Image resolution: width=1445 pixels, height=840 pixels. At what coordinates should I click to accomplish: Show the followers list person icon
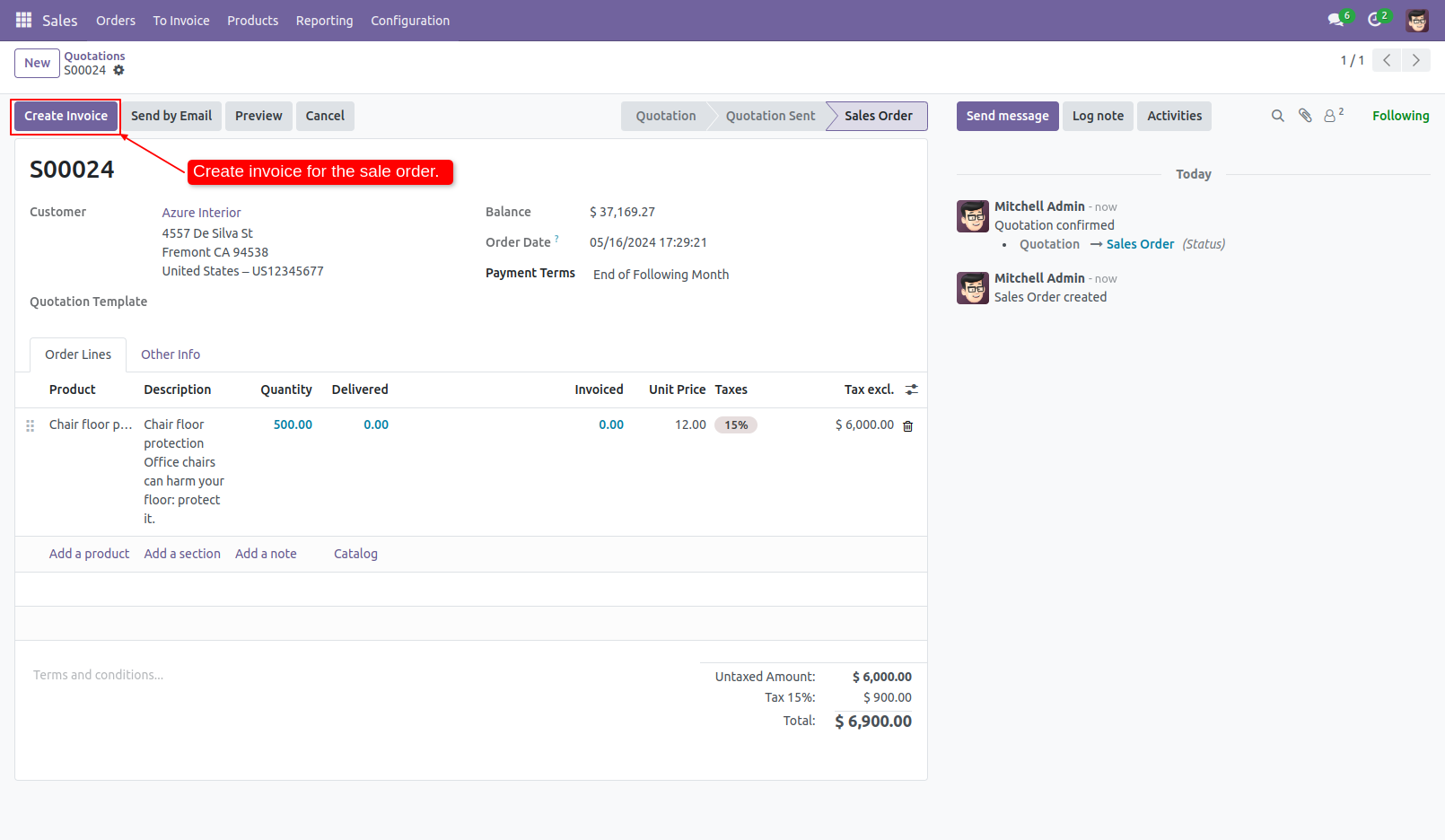[1329, 115]
